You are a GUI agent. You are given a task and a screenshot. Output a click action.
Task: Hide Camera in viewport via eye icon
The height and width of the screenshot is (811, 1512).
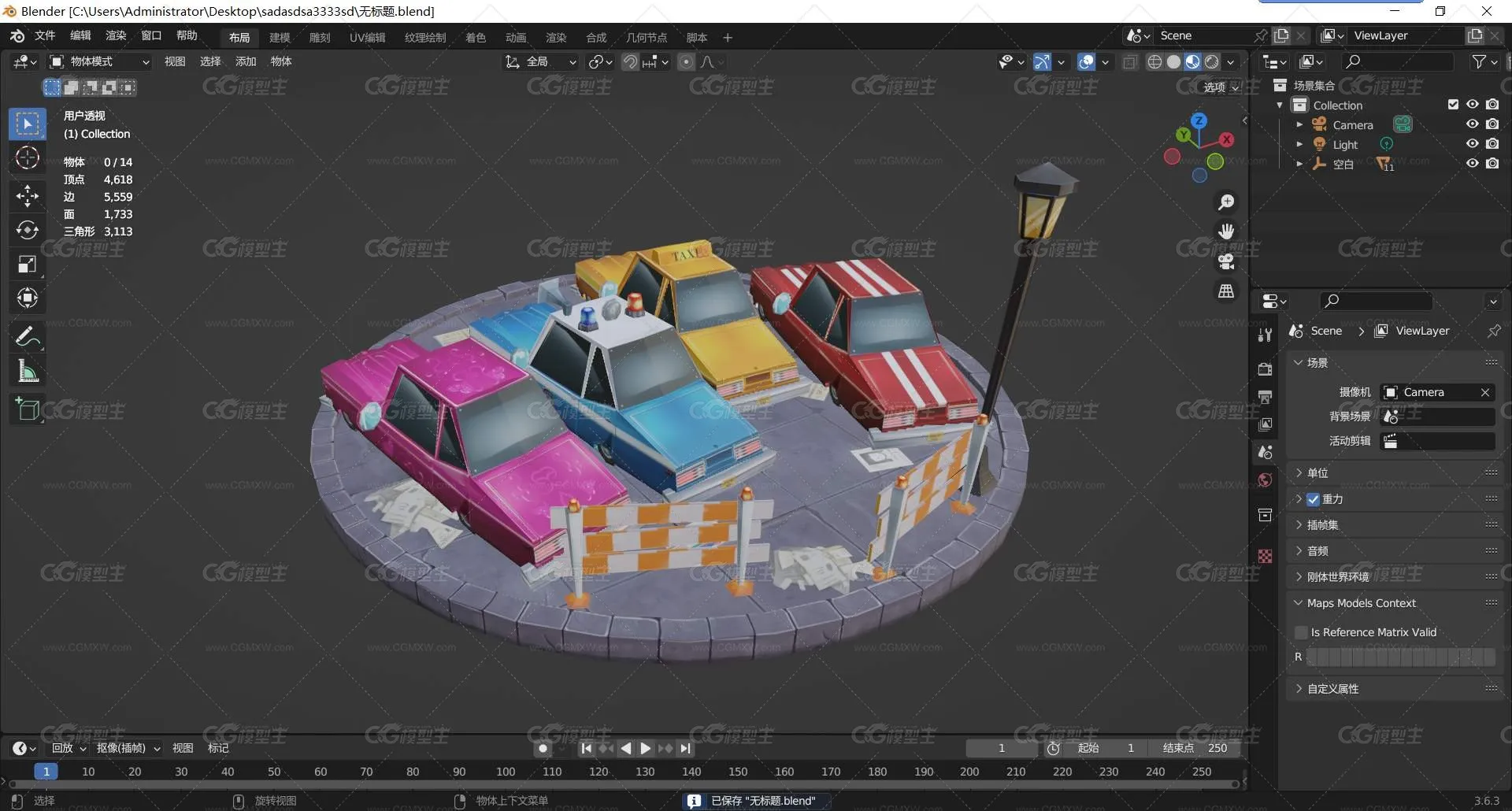pyautogui.click(x=1472, y=124)
